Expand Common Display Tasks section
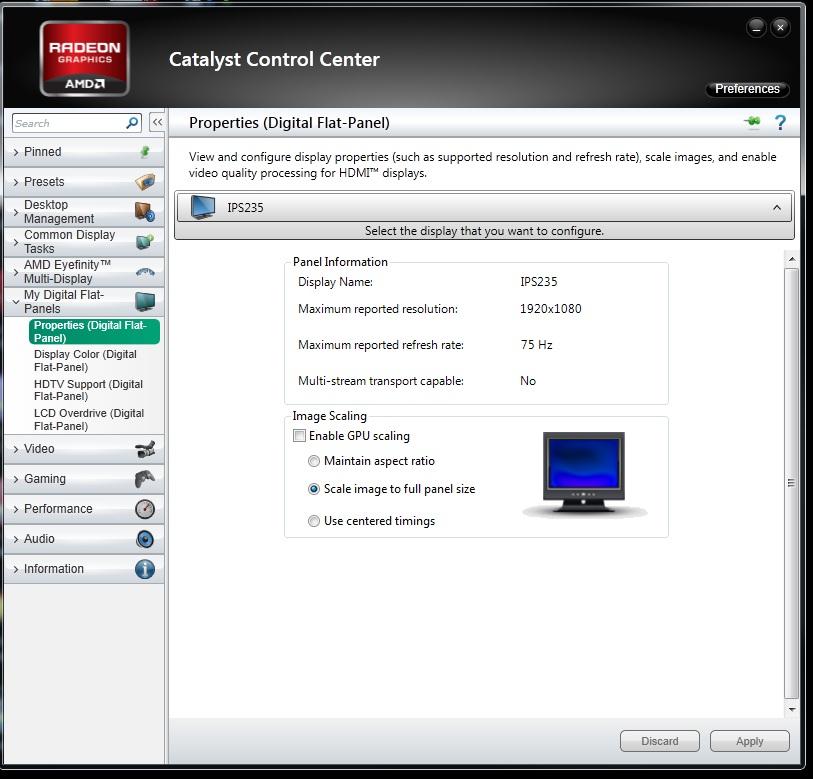Viewport: 813px width, 779px height. coord(84,242)
